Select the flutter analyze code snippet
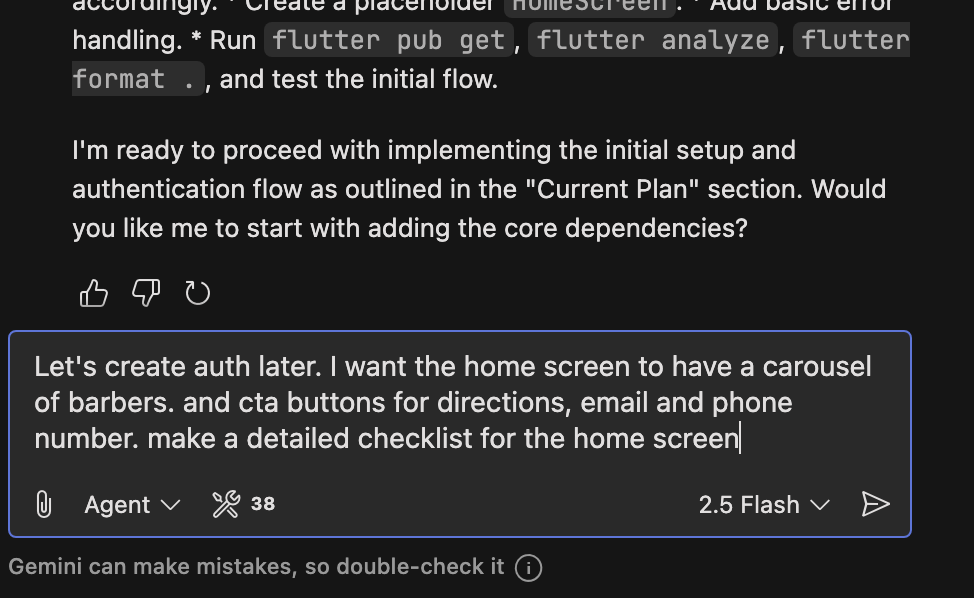 point(651,40)
